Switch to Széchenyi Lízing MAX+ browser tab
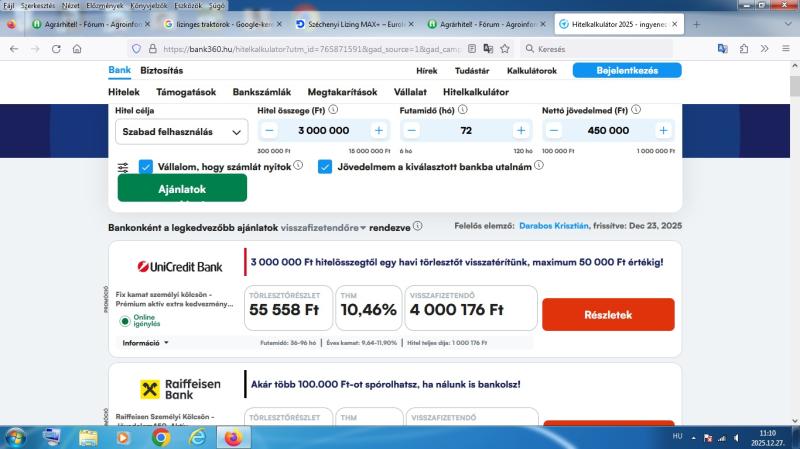 (350, 24)
